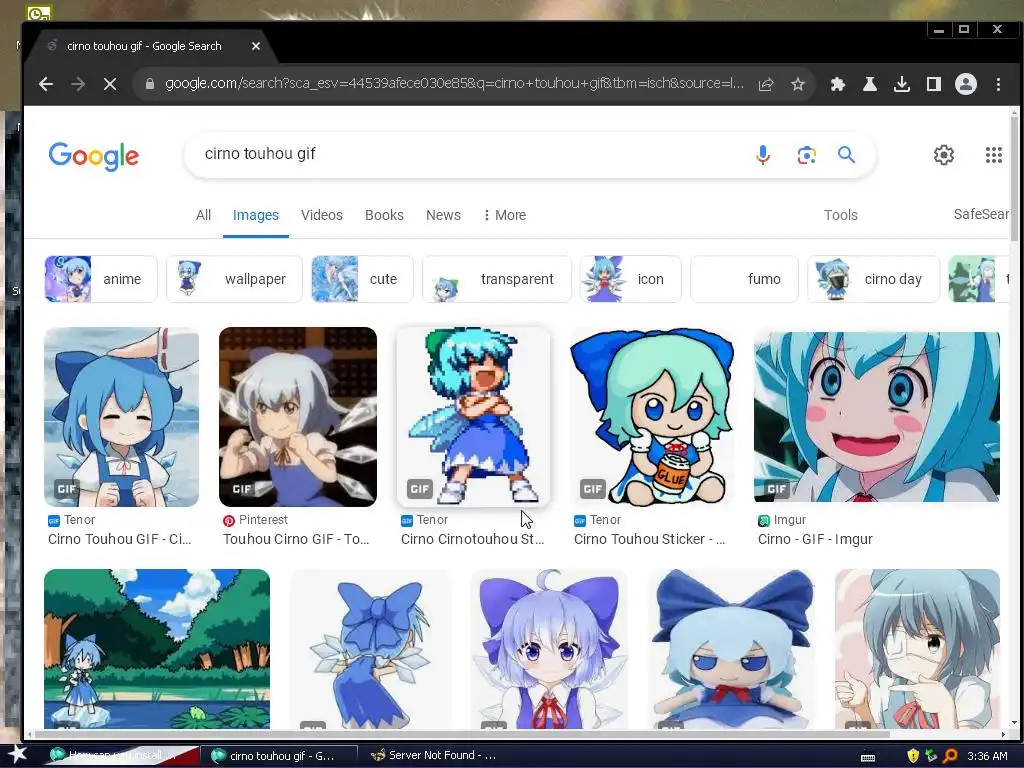This screenshot has height=768, width=1024.
Task: Click the URL address bar
Action: click(x=455, y=84)
